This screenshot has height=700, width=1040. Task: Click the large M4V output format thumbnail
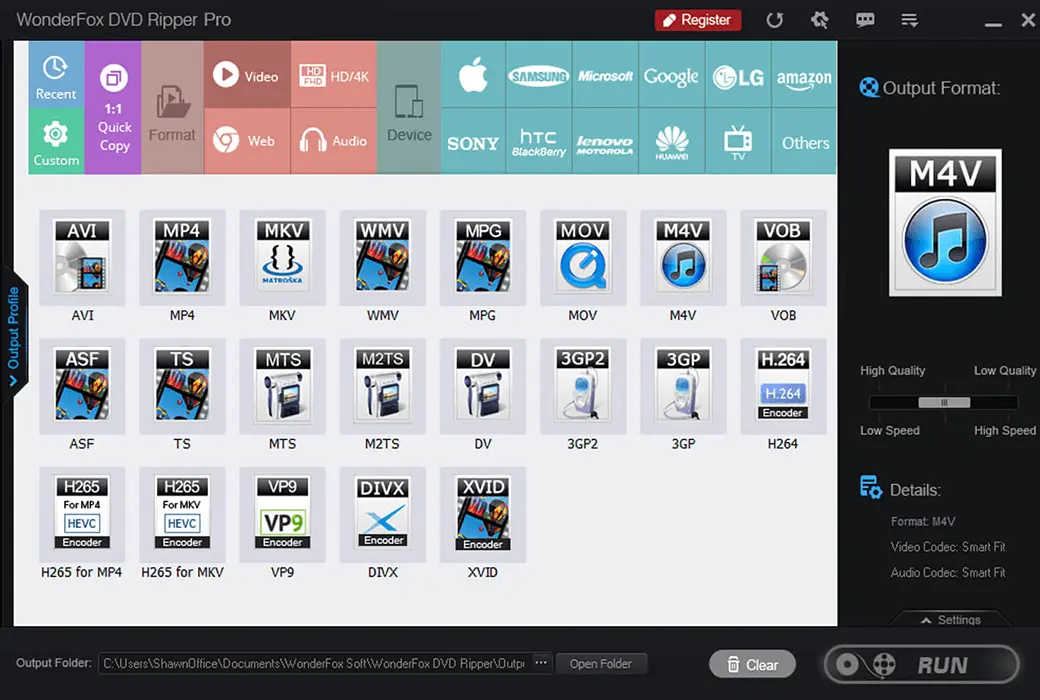[x=945, y=222]
